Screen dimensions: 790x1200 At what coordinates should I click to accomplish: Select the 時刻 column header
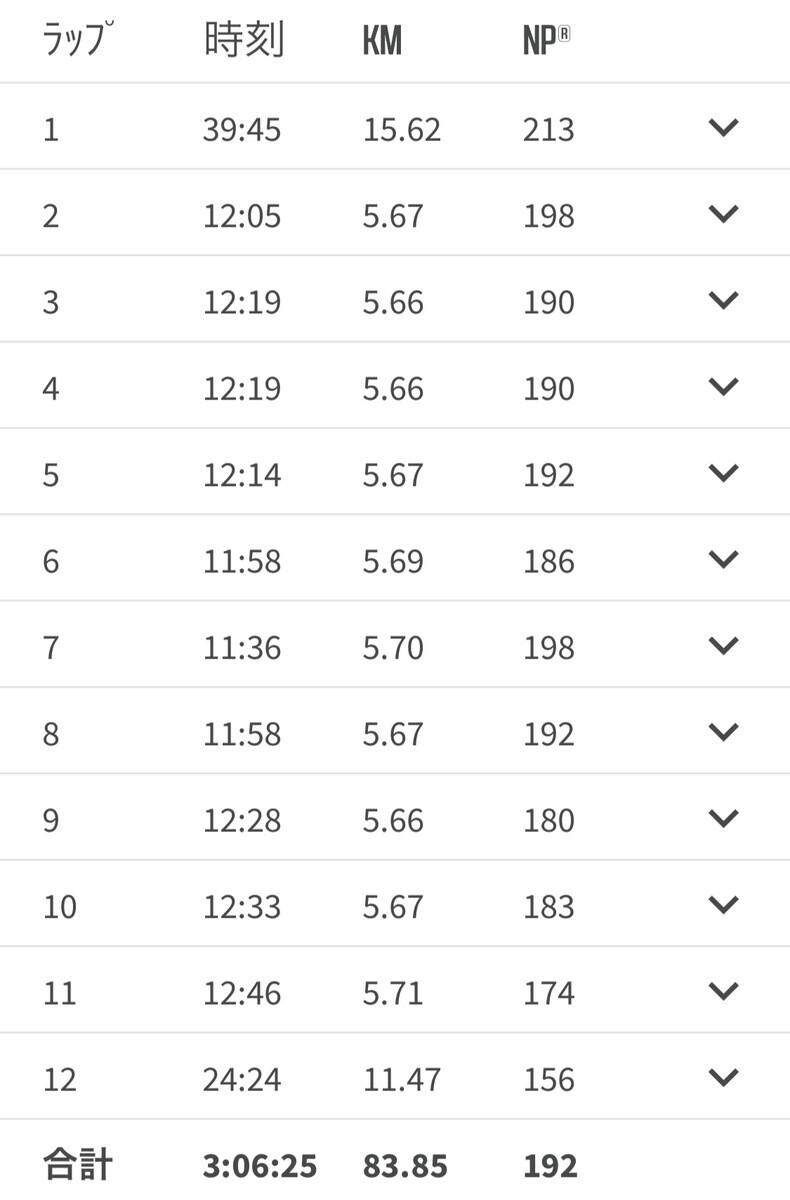coord(244,41)
